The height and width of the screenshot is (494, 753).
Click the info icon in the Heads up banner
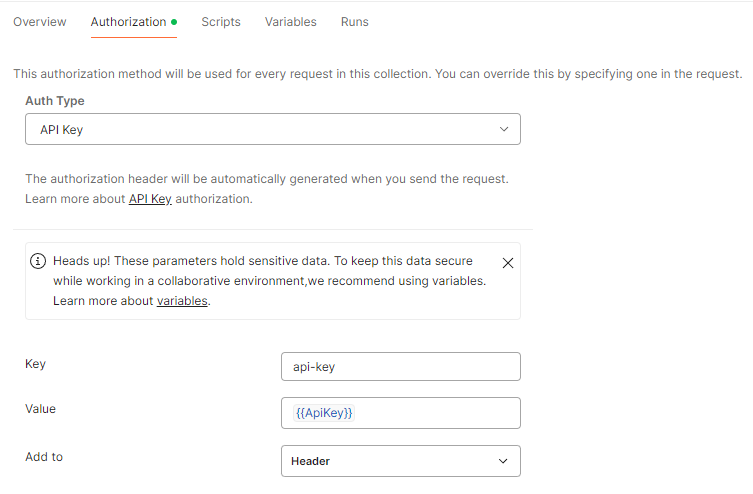pos(38,261)
